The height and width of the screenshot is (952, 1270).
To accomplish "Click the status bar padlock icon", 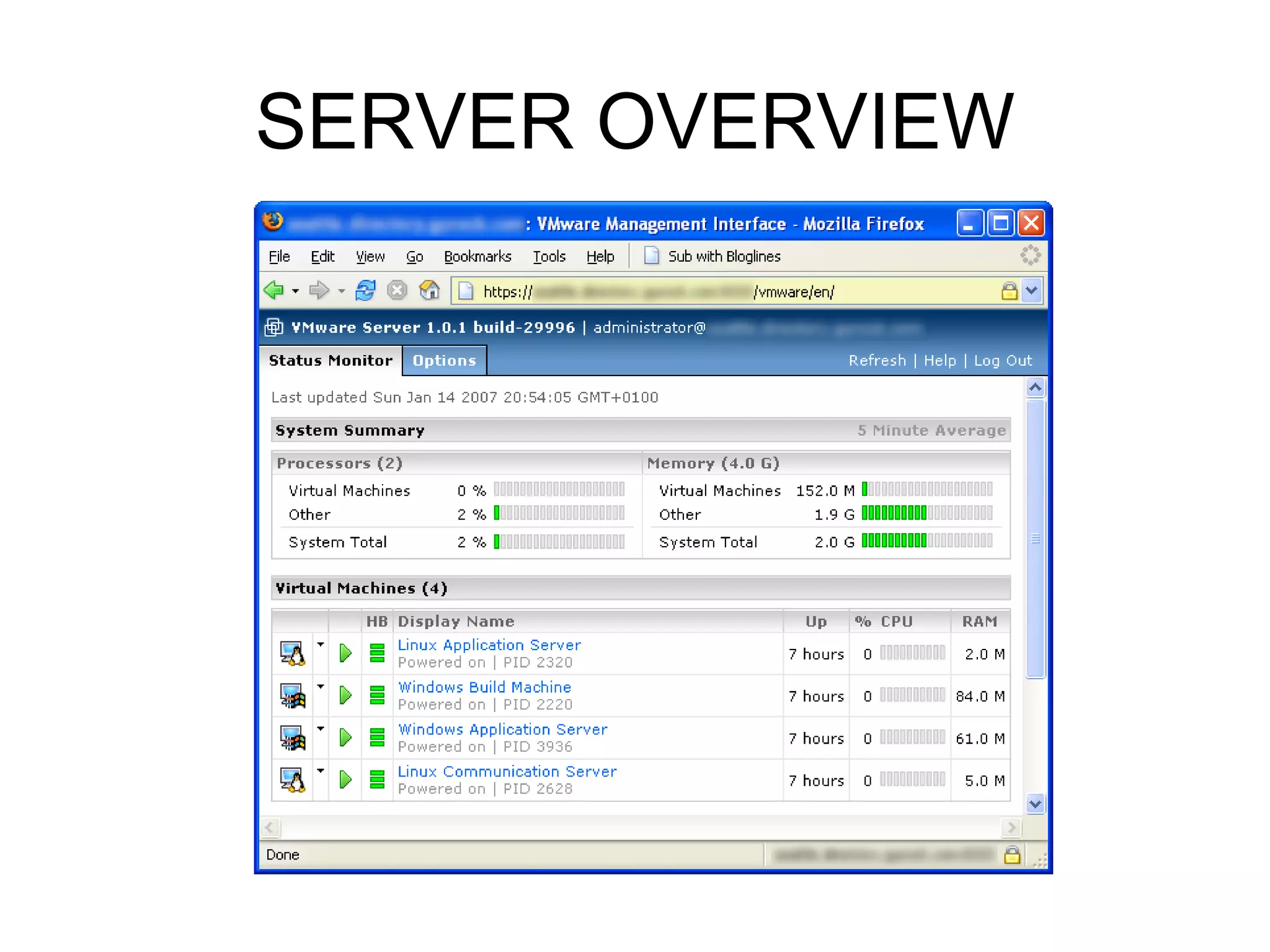I will [1012, 855].
